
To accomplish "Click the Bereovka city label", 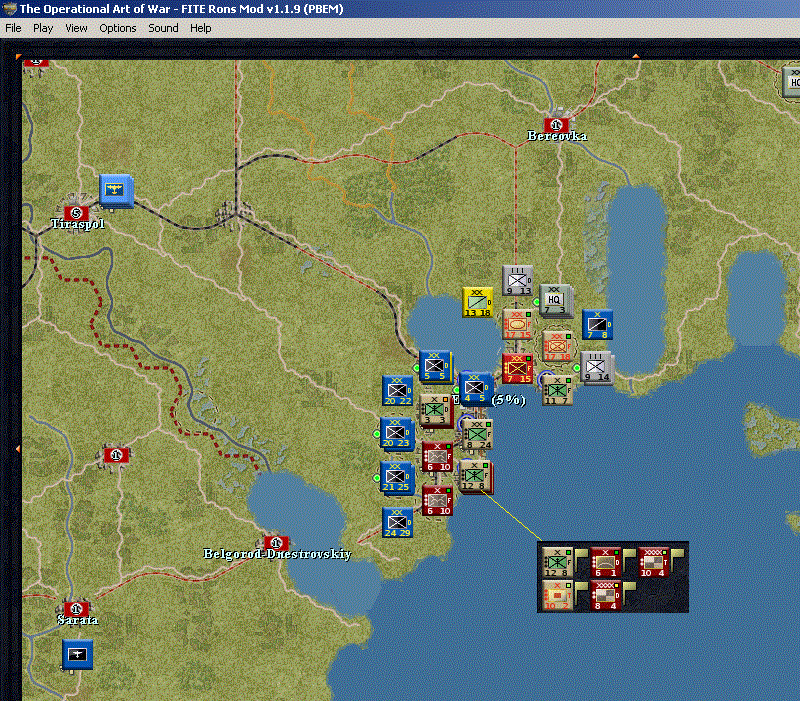I will (x=557, y=136).
